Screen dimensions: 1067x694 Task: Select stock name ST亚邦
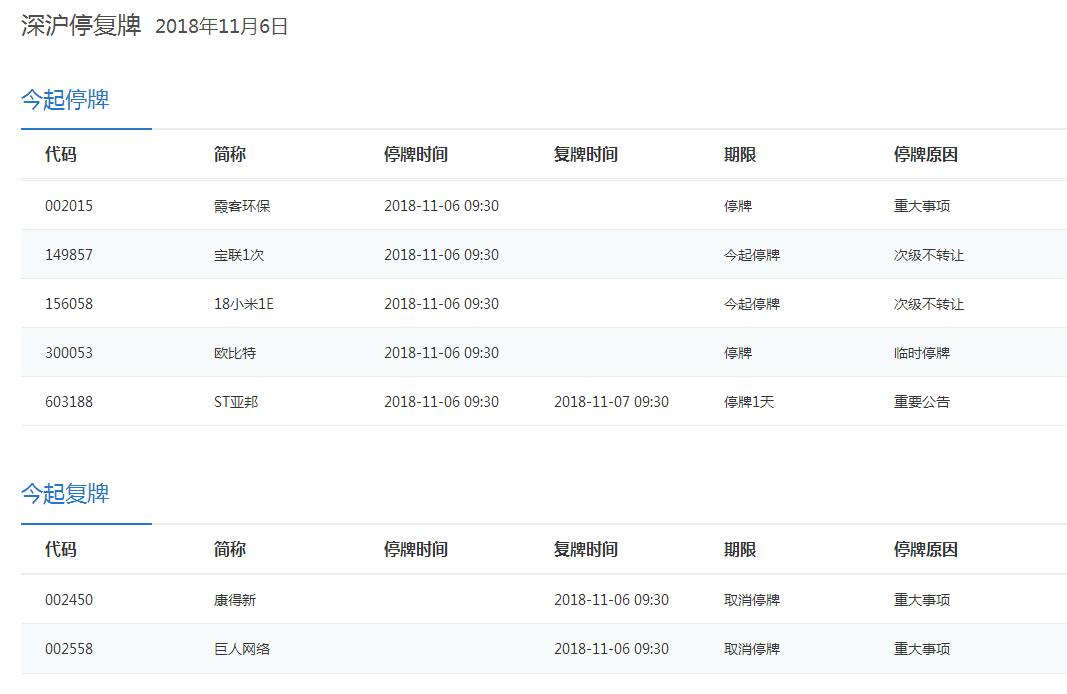[236, 402]
